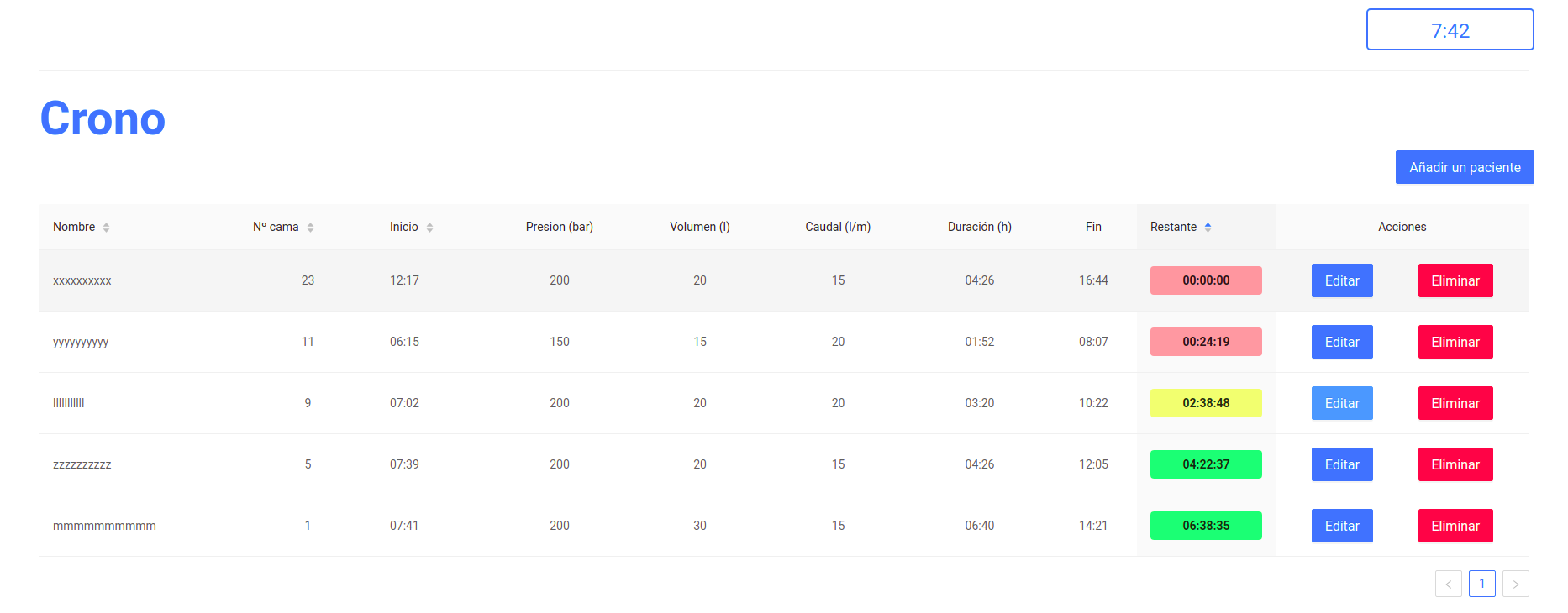Image resolution: width=1568 pixels, height=613 pixels.
Task: Click end time 16:44 cell
Action: 1093,280
